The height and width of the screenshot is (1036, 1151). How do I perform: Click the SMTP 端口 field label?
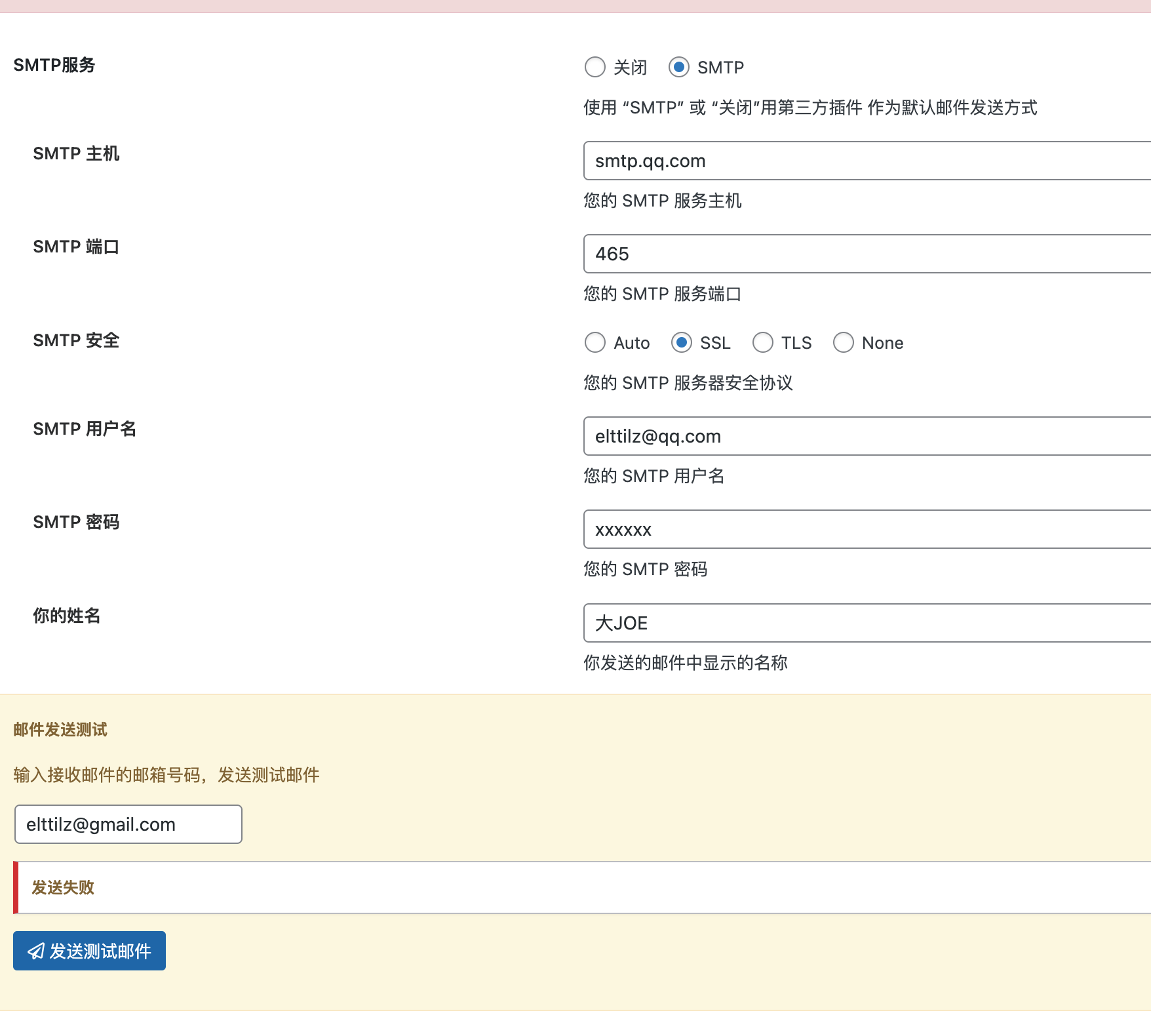76,247
